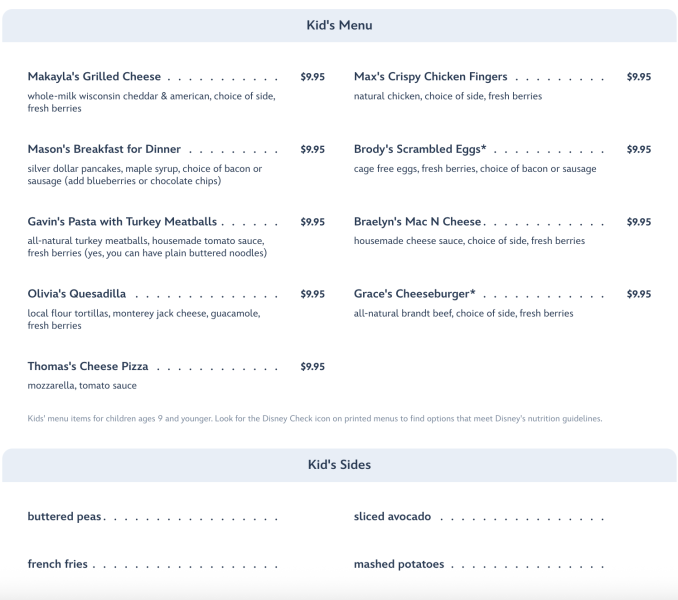Select the mashed potatoes side
678x600 pixels.
point(399,564)
